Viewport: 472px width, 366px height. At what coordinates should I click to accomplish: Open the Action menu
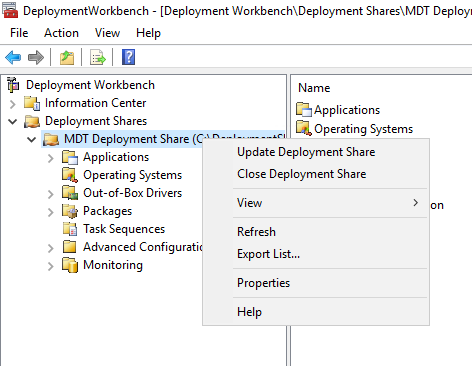(x=61, y=33)
